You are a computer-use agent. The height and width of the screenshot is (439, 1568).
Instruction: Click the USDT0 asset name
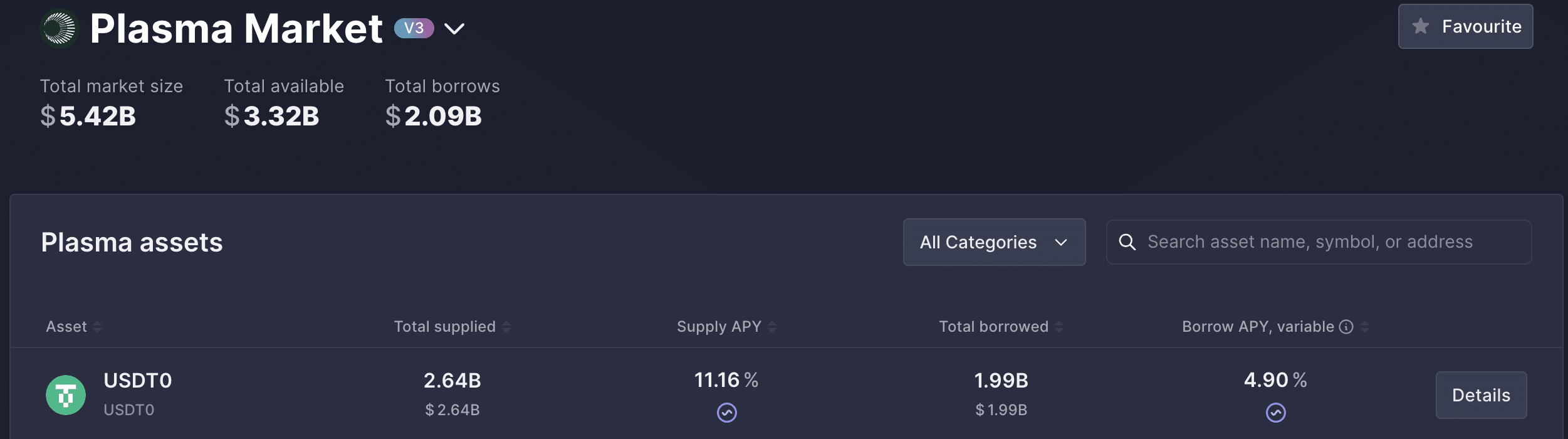(x=137, y=381)
